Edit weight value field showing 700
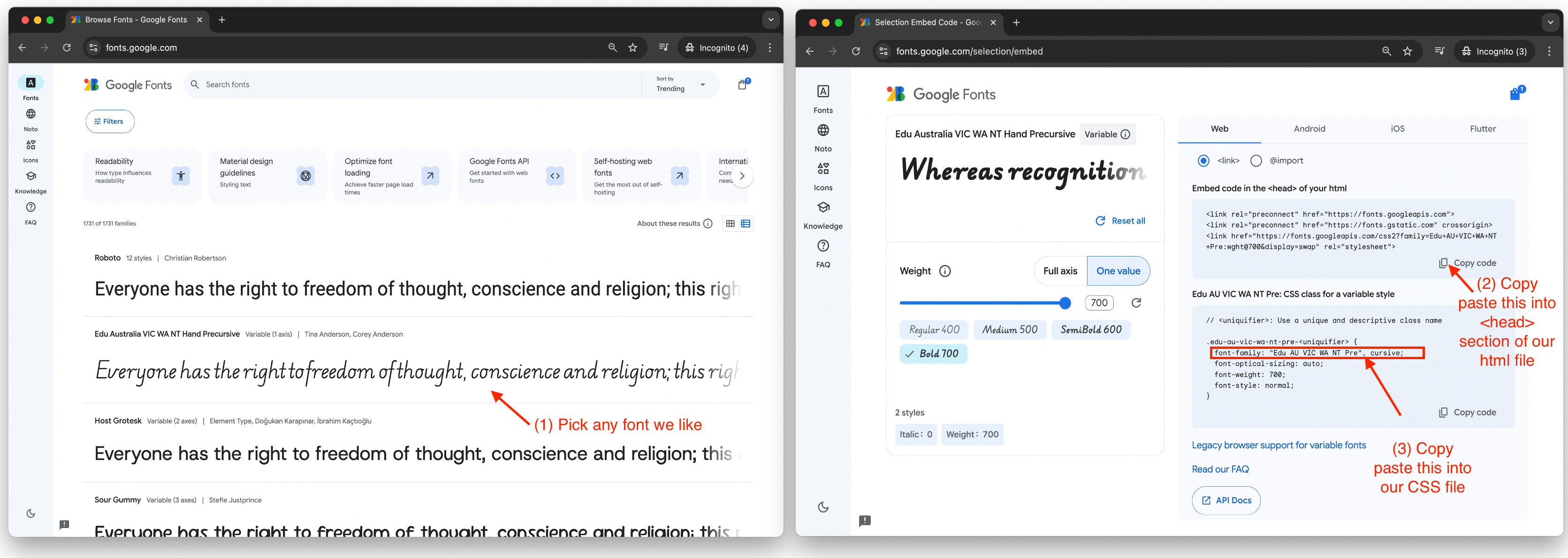Image resolution: width=1568 pixels, height=558 pixels. point(1099,302)
